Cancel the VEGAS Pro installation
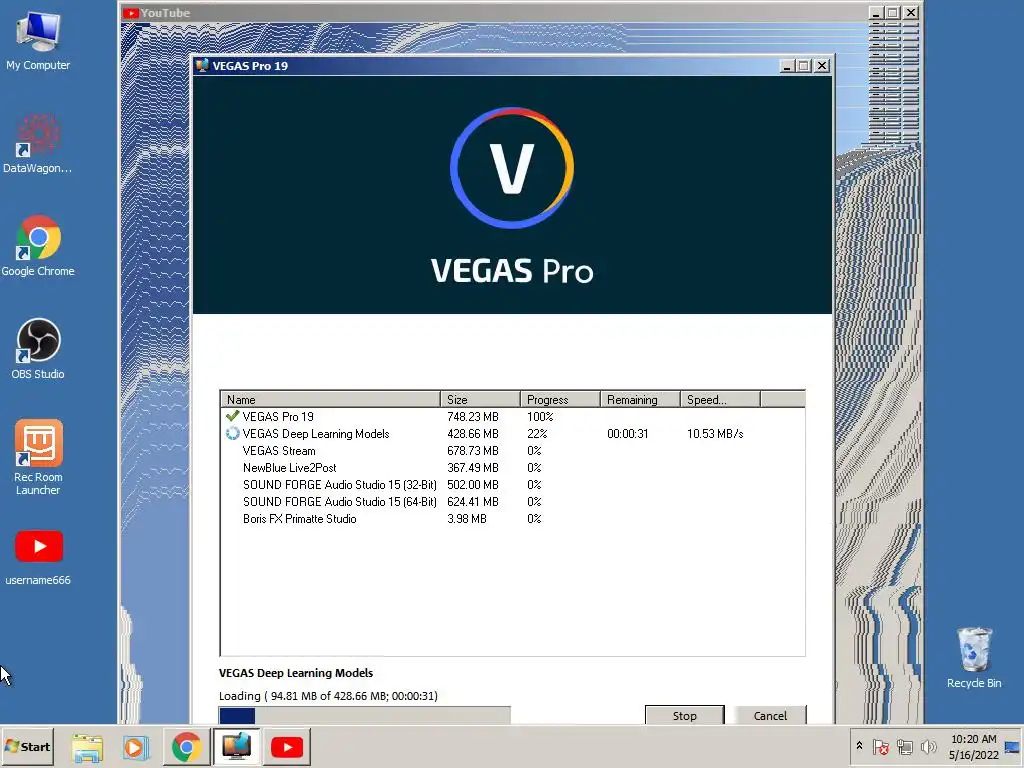This screenshot has width=1024, height=768. point(770,716)
